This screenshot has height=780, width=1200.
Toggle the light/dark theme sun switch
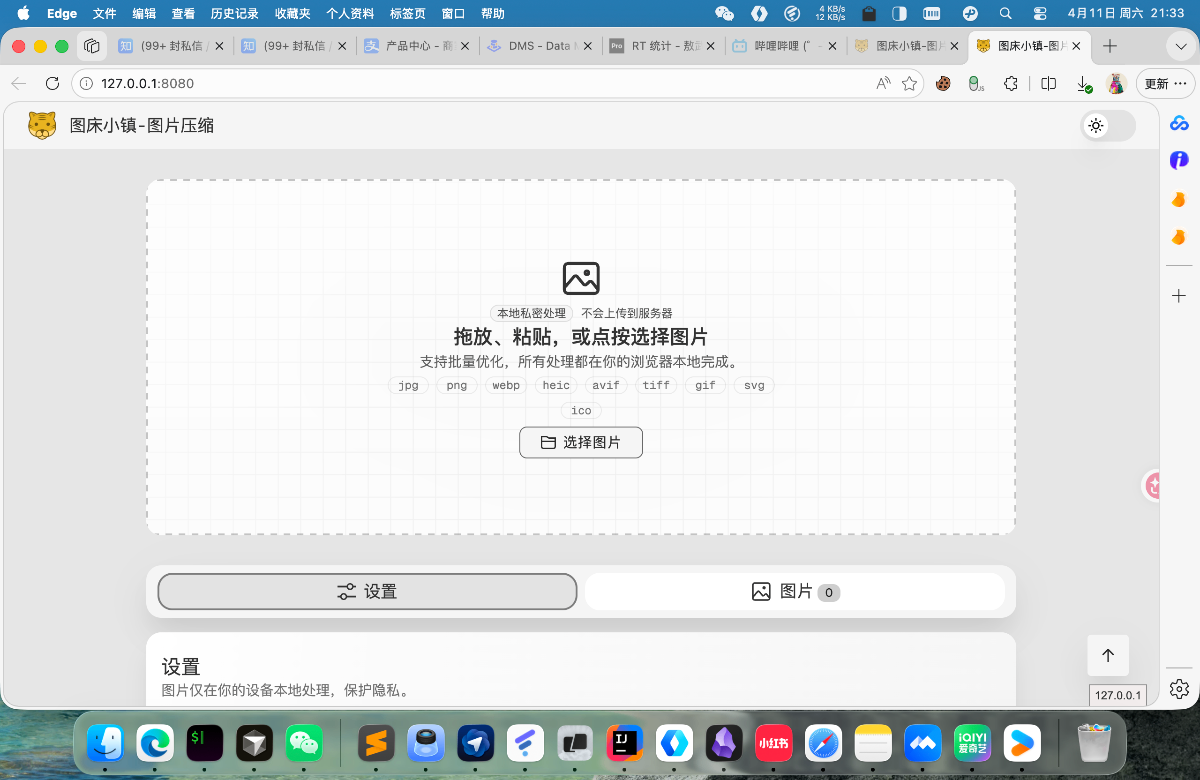pyautogui.click(x=1096, y=125)
